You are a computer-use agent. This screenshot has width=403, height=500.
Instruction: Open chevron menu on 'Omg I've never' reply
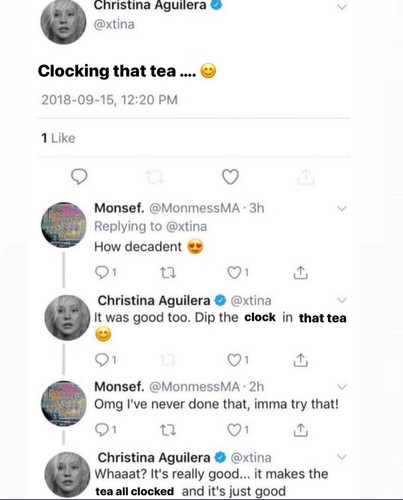[x=342, y=387]
